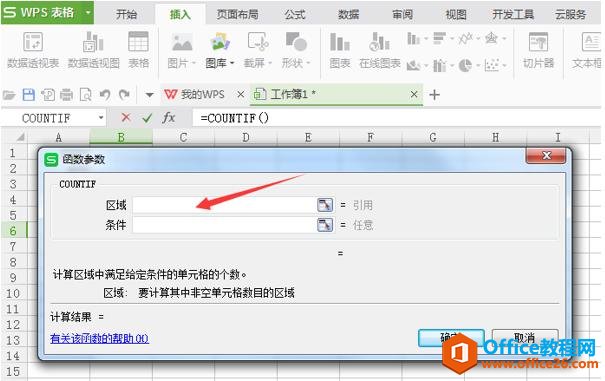Click into the 条件 criteria input field
This screenshot has width=605, height=381.
(x=225, y=225)
